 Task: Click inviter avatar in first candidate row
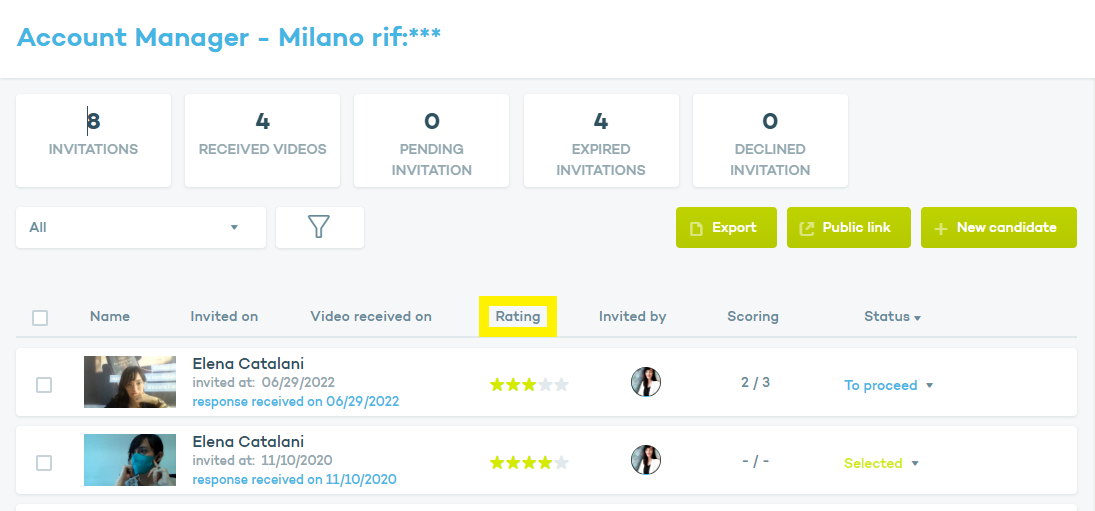pos(646,382)
